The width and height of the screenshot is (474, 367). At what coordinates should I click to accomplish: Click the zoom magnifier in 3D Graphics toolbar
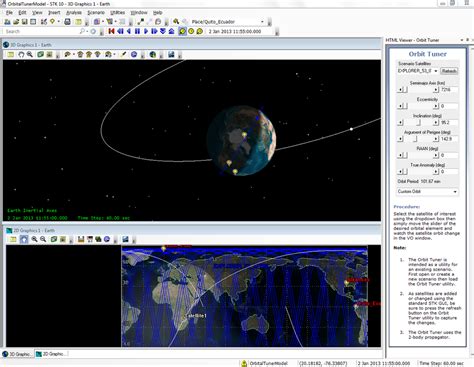pyautogui.click(x=30, y=54)
